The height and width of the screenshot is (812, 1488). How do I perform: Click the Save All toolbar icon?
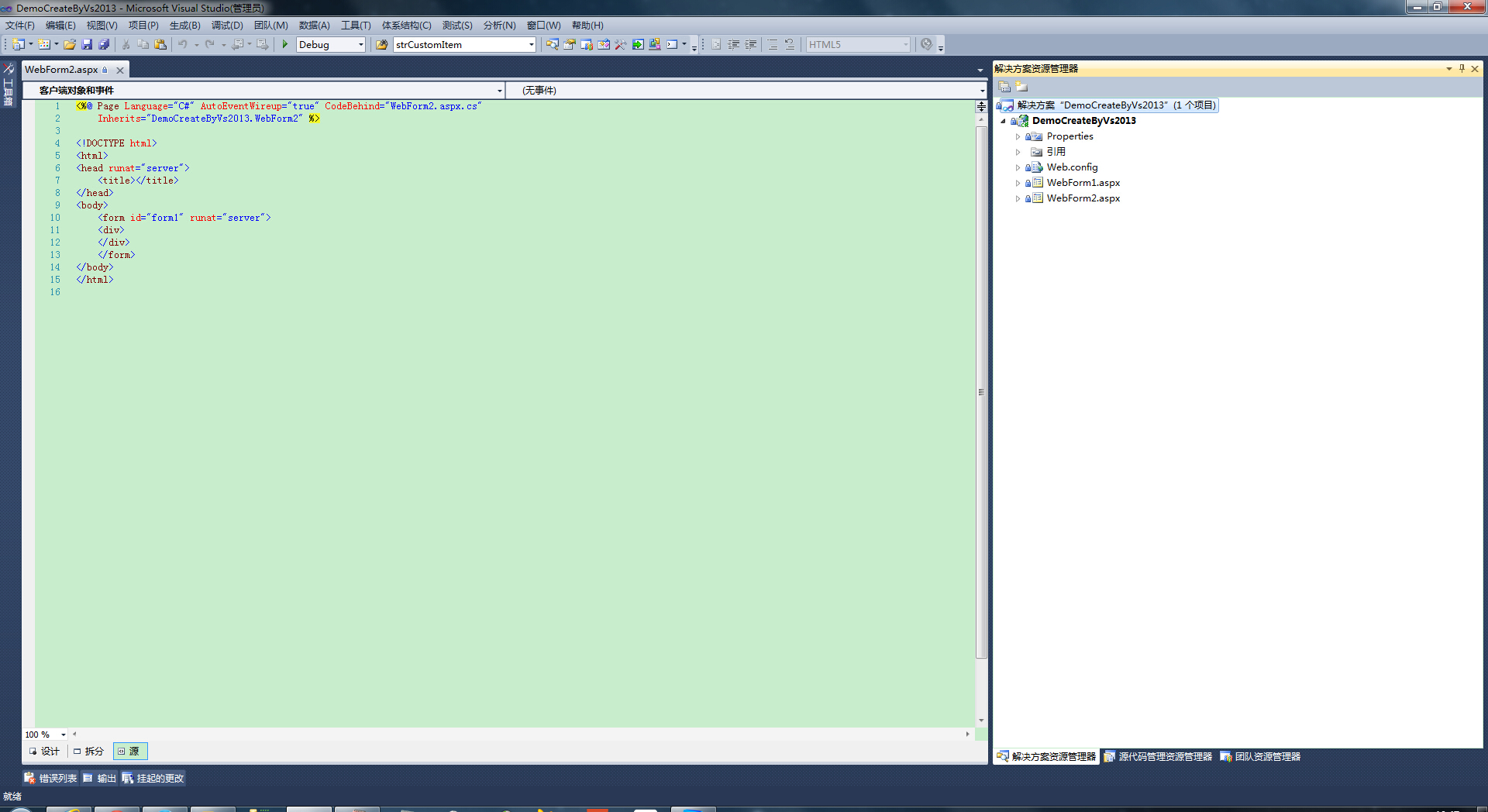104,44
